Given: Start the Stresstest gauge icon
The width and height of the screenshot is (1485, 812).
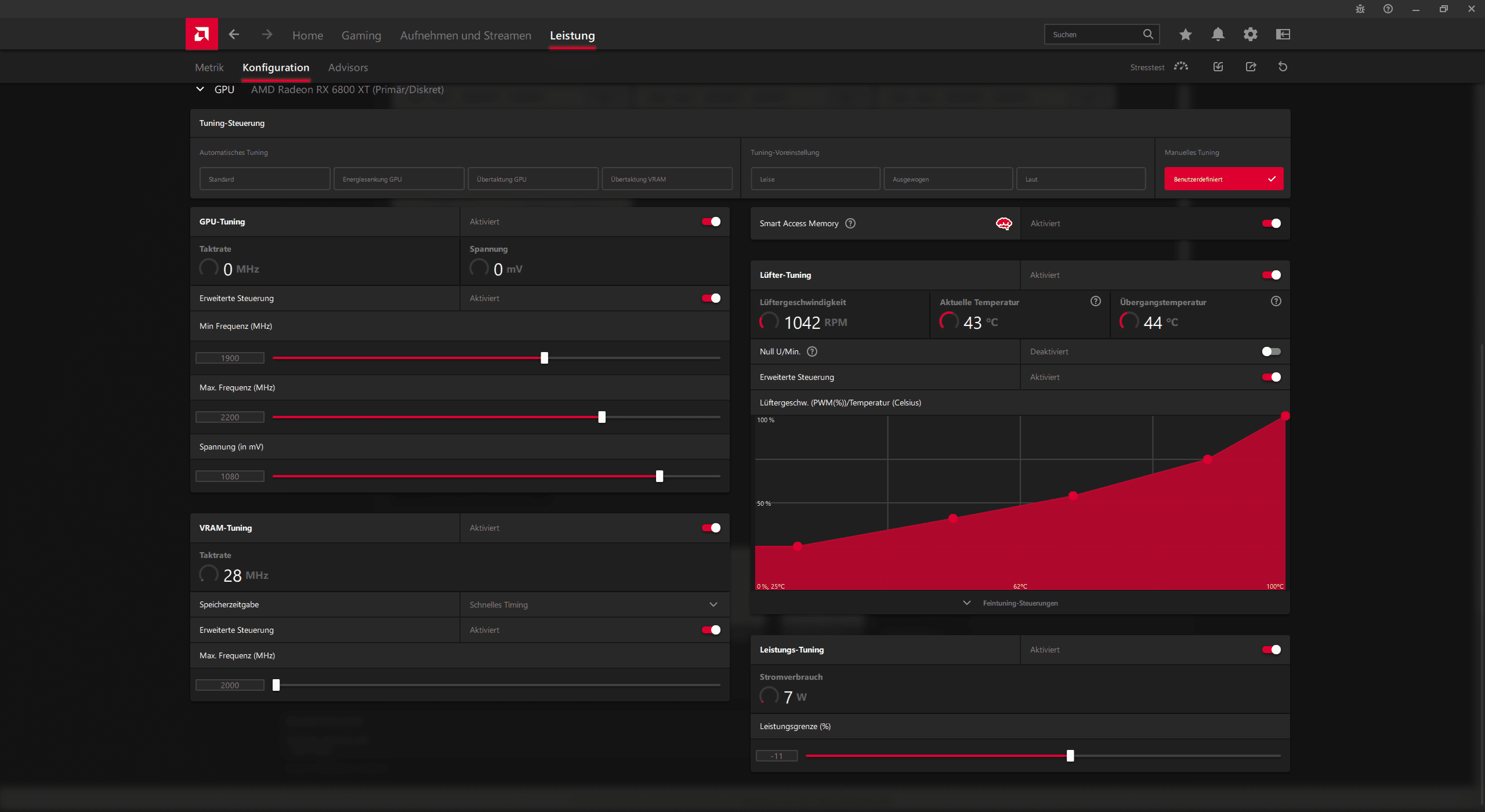Looking at the screenshot, I should click(1180, 67).
